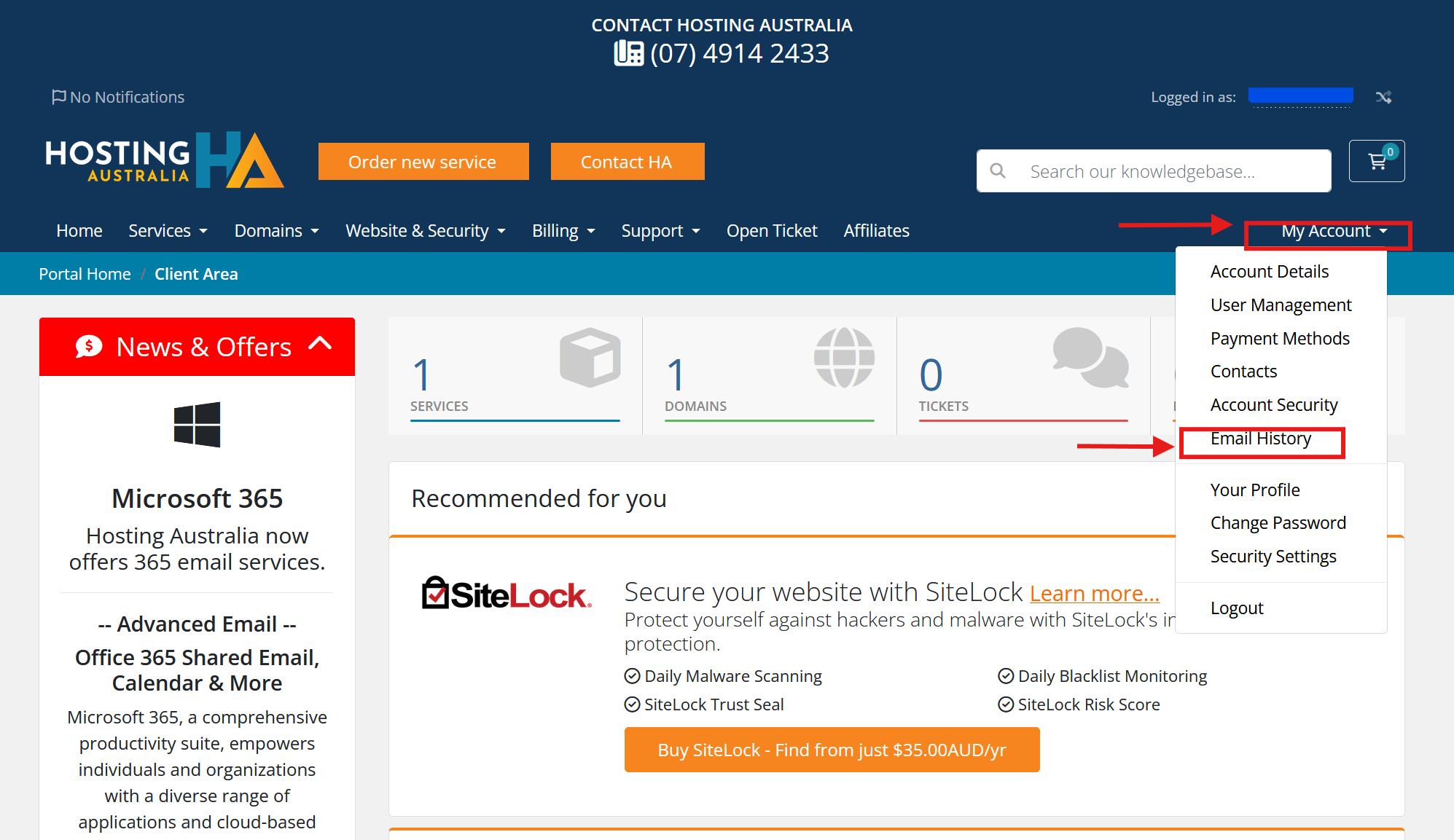Open the Domains count tile
This screenshot has height=840, width=1454.
770,376
